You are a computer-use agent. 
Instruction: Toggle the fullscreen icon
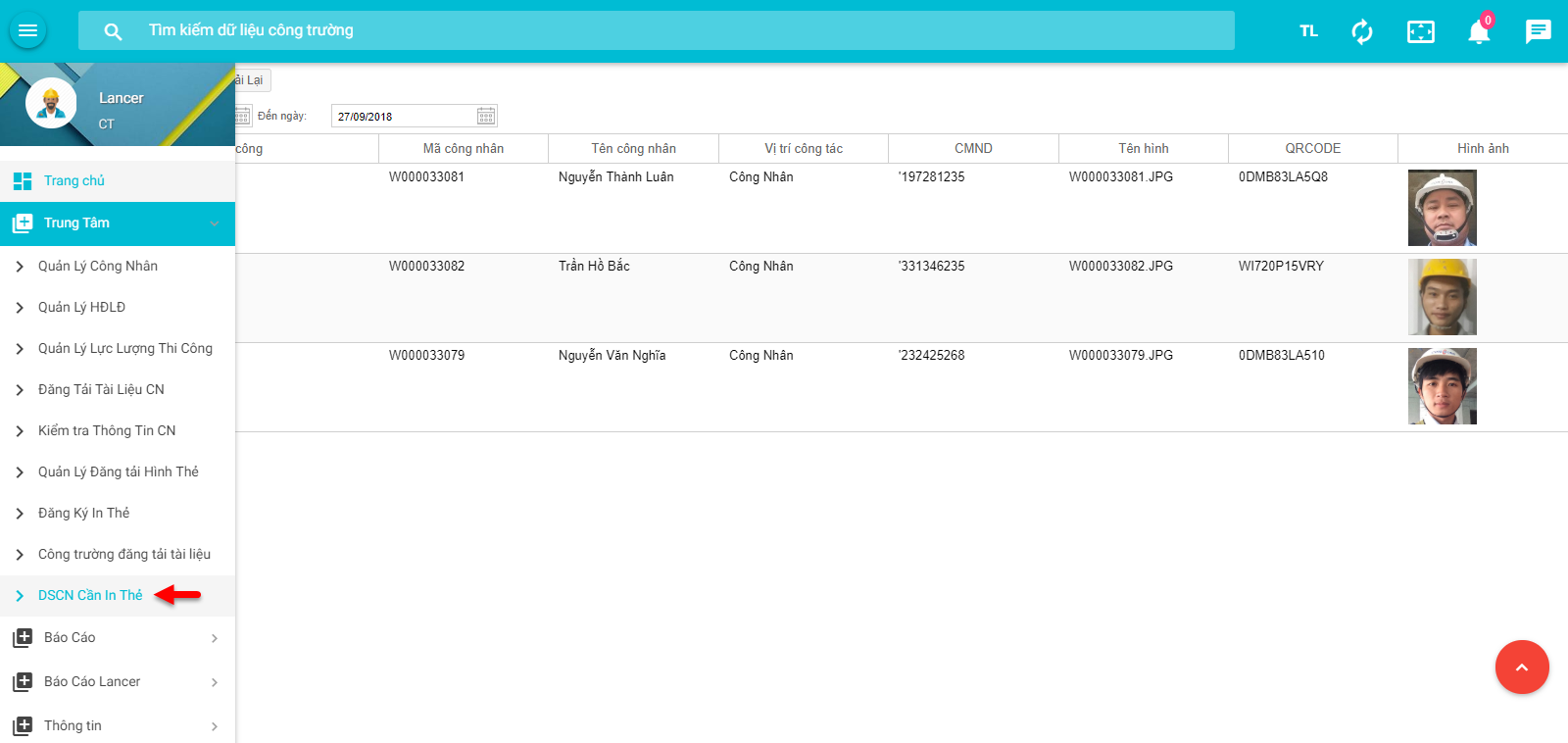[x=1420, y=31]
